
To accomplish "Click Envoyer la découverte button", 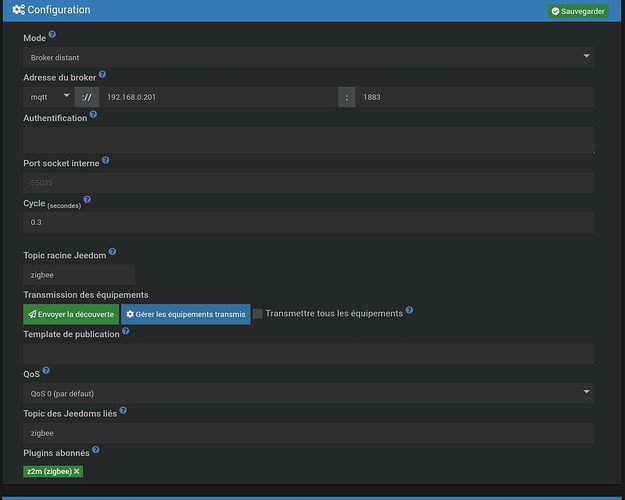I will [x=71, y=314].
